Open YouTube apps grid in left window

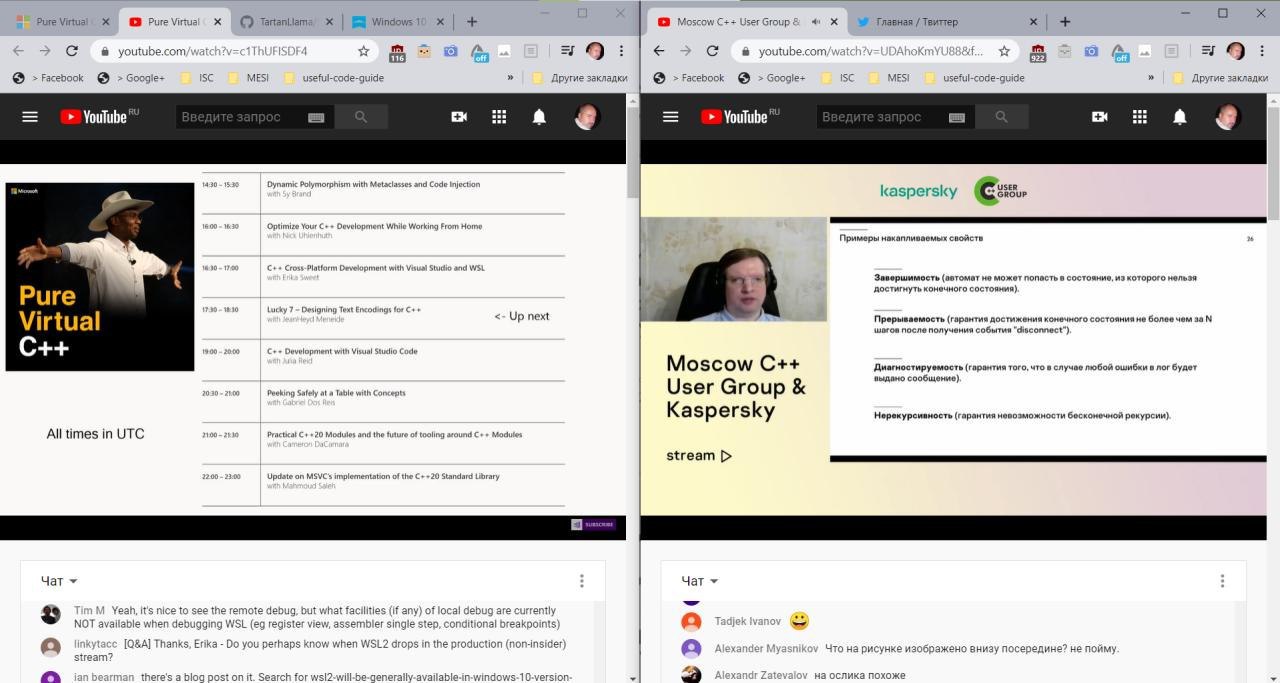499,117
